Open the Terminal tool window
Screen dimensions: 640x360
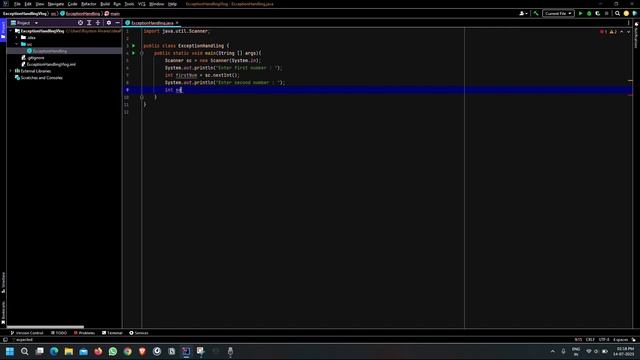pos(112,333)
